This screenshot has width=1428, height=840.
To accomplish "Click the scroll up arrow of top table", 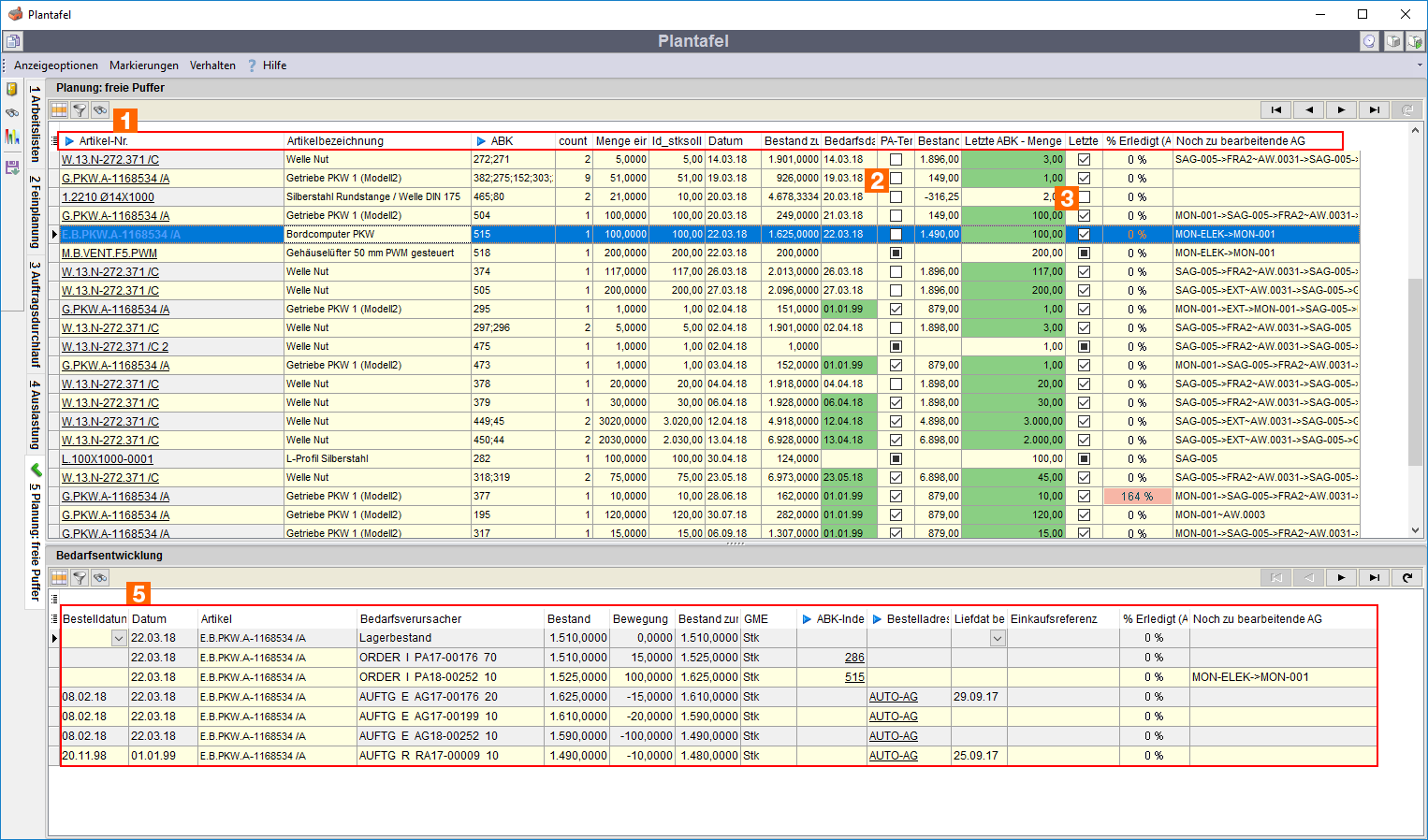I will [1416, 132].
